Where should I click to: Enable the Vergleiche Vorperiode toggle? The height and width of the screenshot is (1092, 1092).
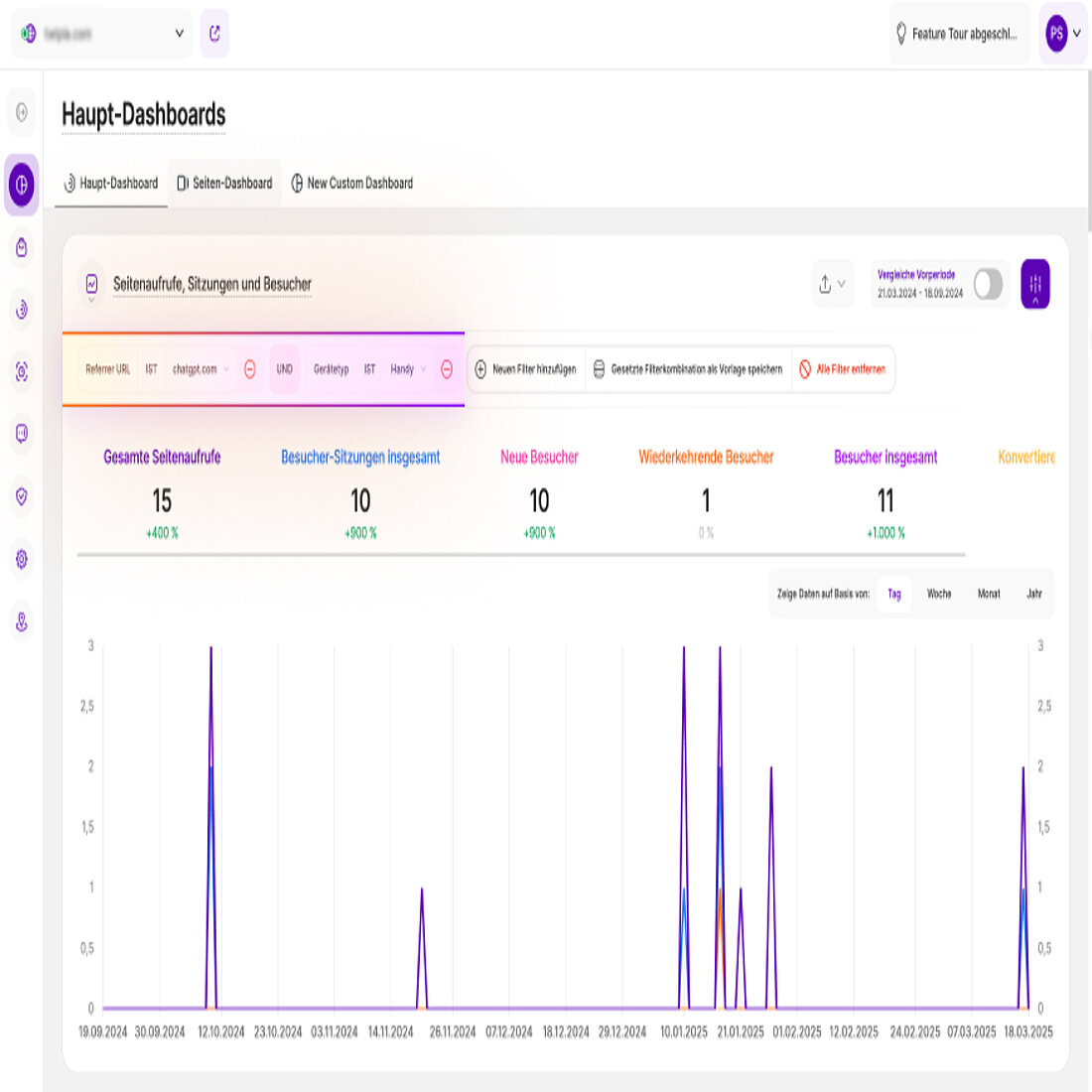tap(987, 284)
